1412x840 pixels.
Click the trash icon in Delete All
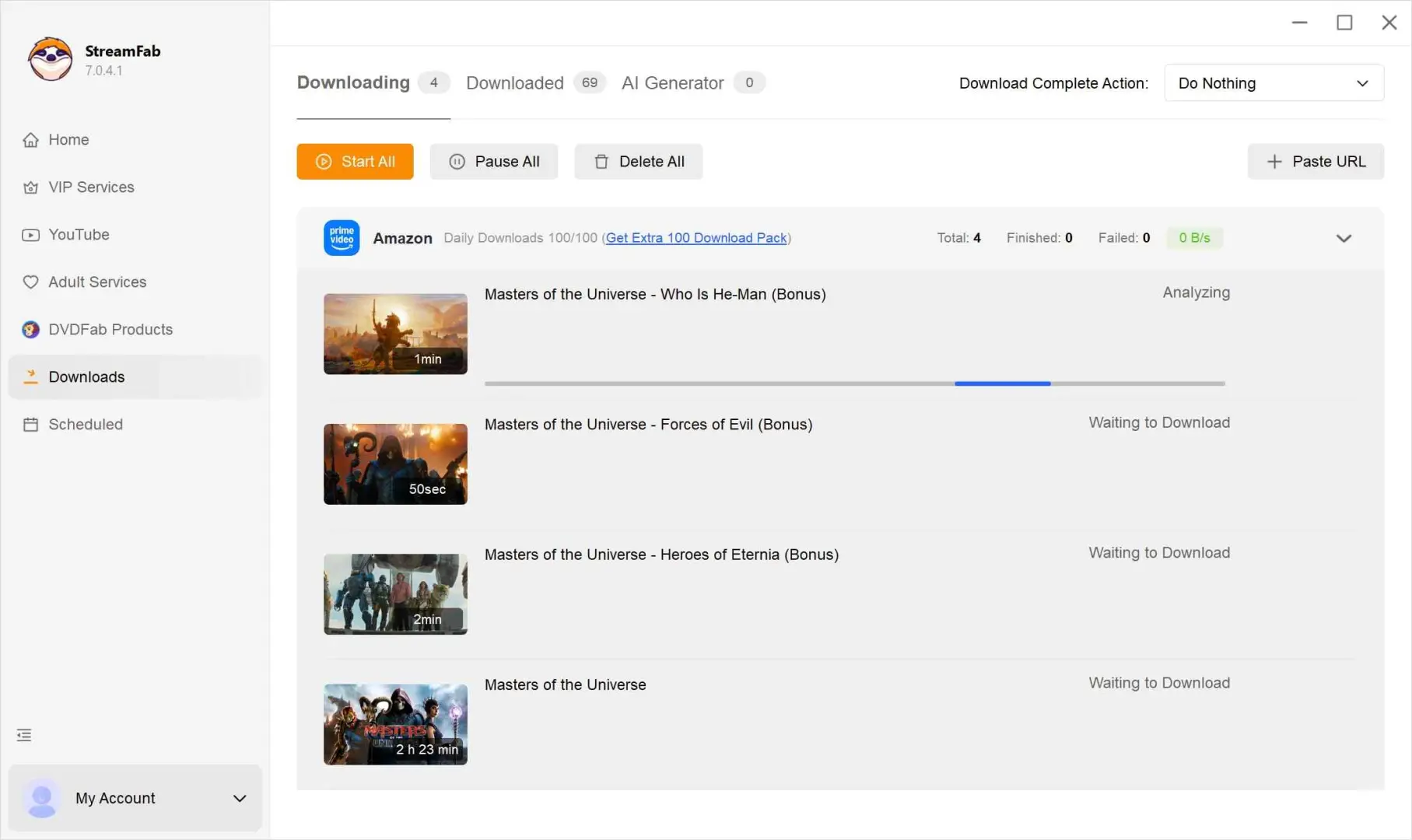(x=601, y=162)
